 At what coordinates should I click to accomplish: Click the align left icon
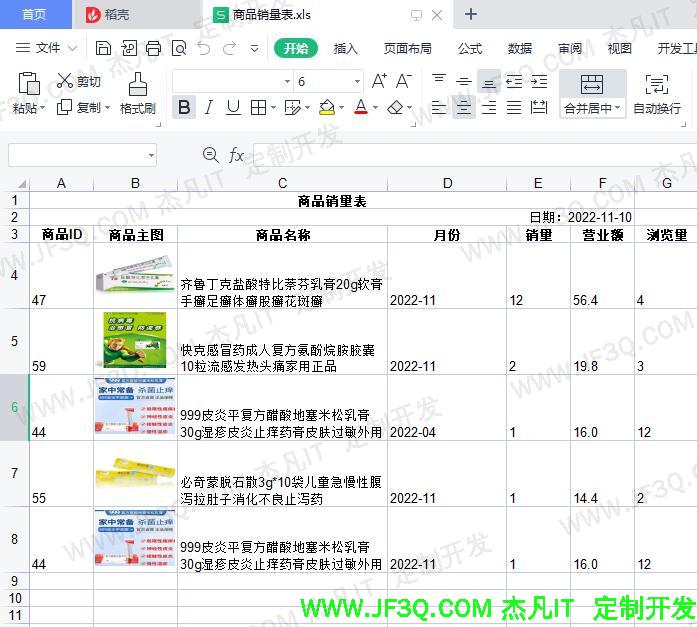point(439,107)
